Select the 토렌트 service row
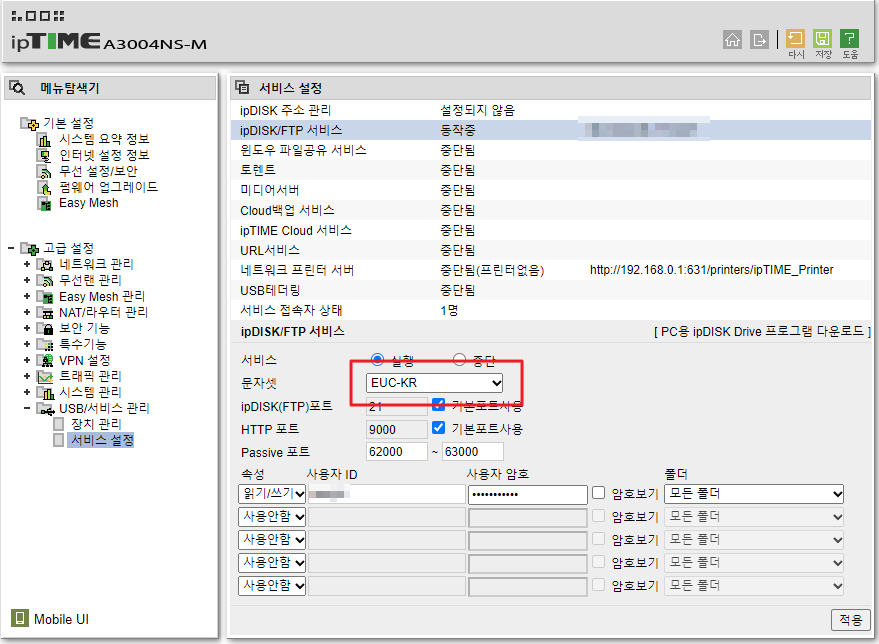 tap(550, 170)
